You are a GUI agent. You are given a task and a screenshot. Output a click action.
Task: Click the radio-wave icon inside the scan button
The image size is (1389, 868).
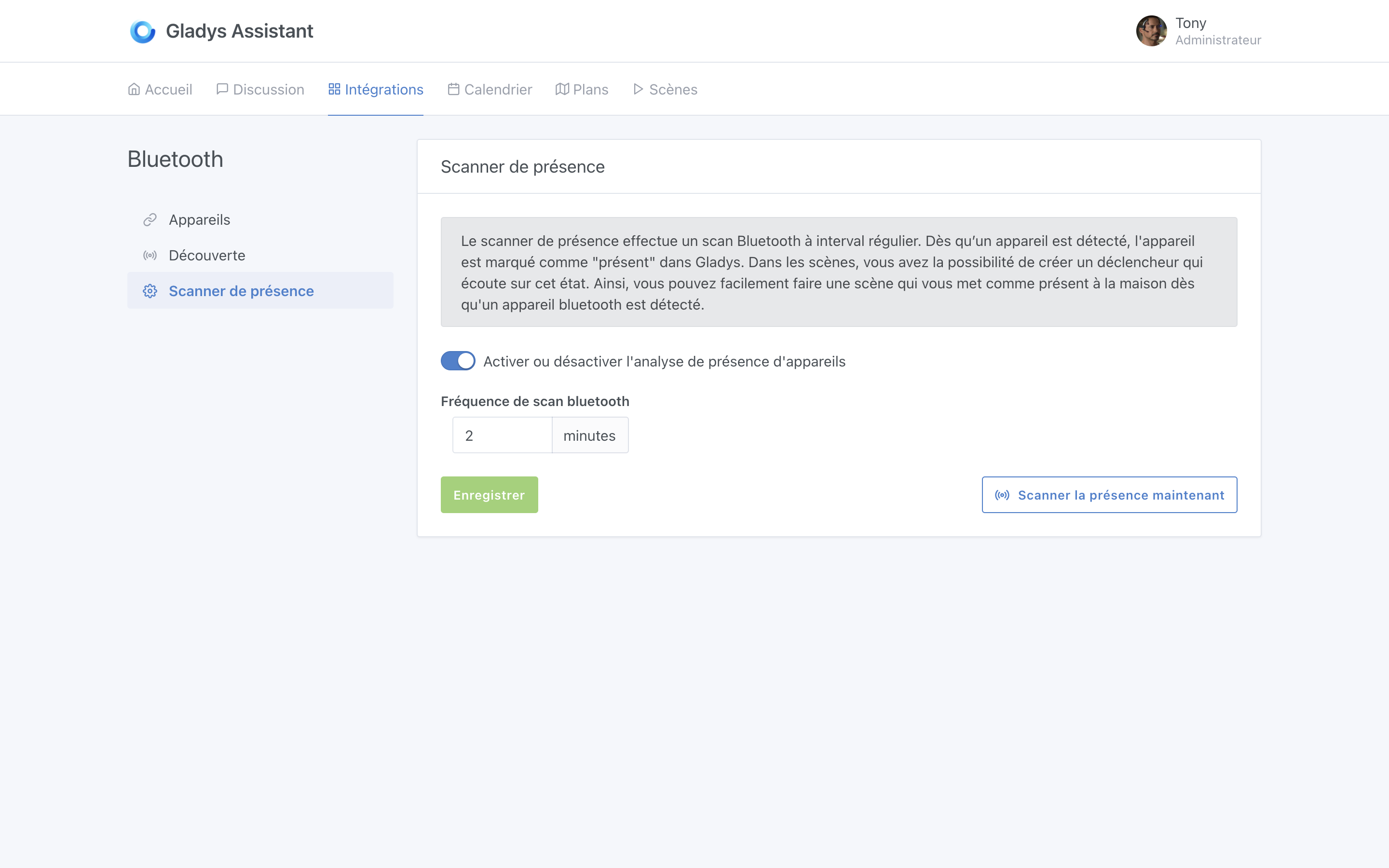coord(1002,494)
